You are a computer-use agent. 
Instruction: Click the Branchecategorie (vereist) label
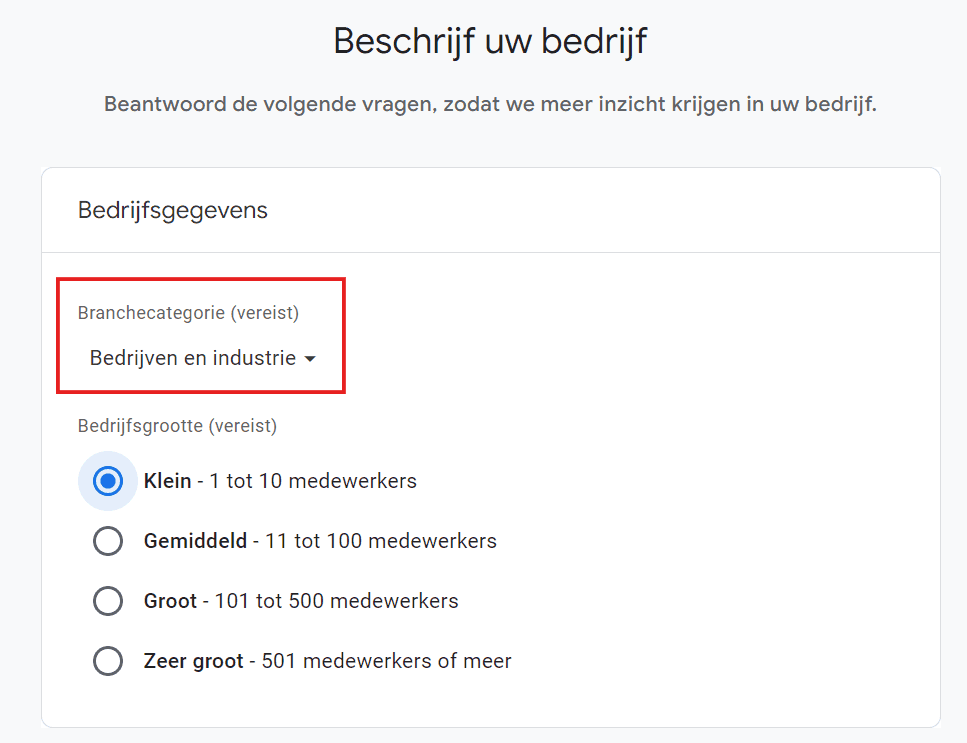[188, 313]
